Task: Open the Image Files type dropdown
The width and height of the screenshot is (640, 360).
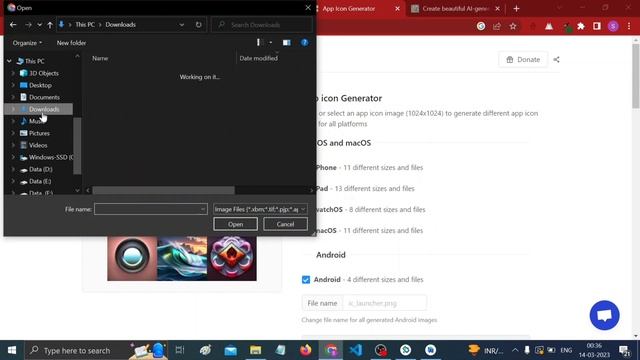Action: 260,209
